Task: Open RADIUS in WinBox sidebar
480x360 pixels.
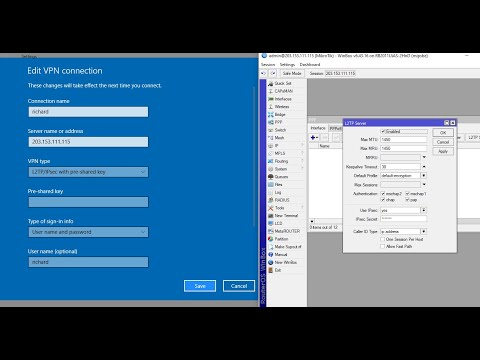Action: pos(282,200)
